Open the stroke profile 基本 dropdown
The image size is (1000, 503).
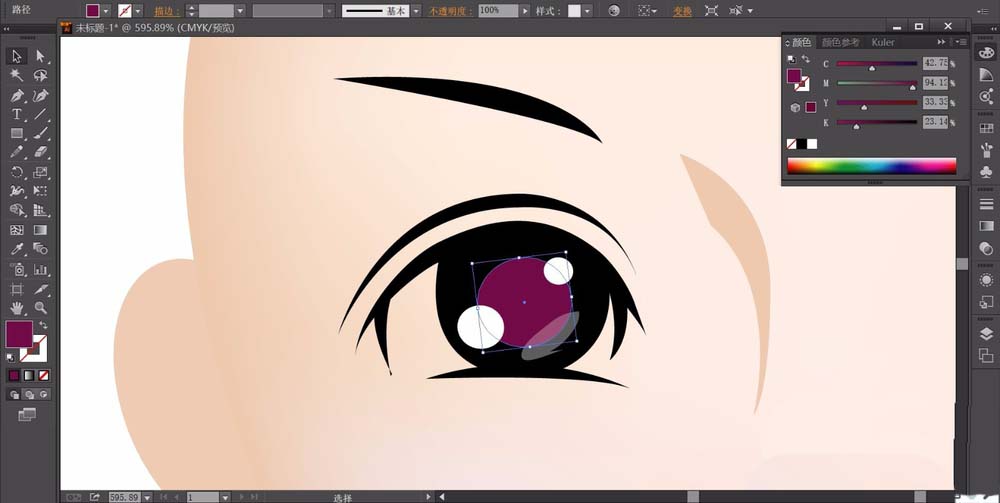[418, 10]
